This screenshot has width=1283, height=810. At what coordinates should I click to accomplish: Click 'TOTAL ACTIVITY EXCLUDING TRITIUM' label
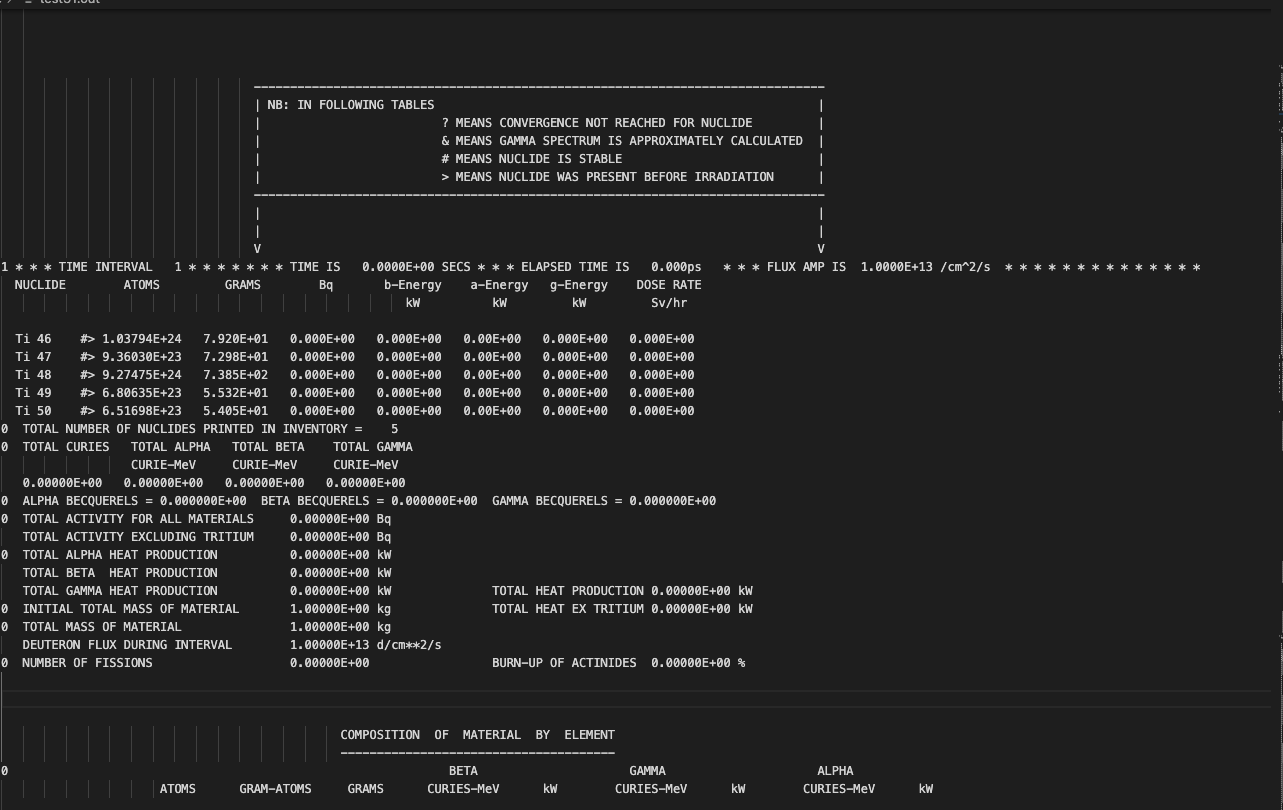coord(138,537)
